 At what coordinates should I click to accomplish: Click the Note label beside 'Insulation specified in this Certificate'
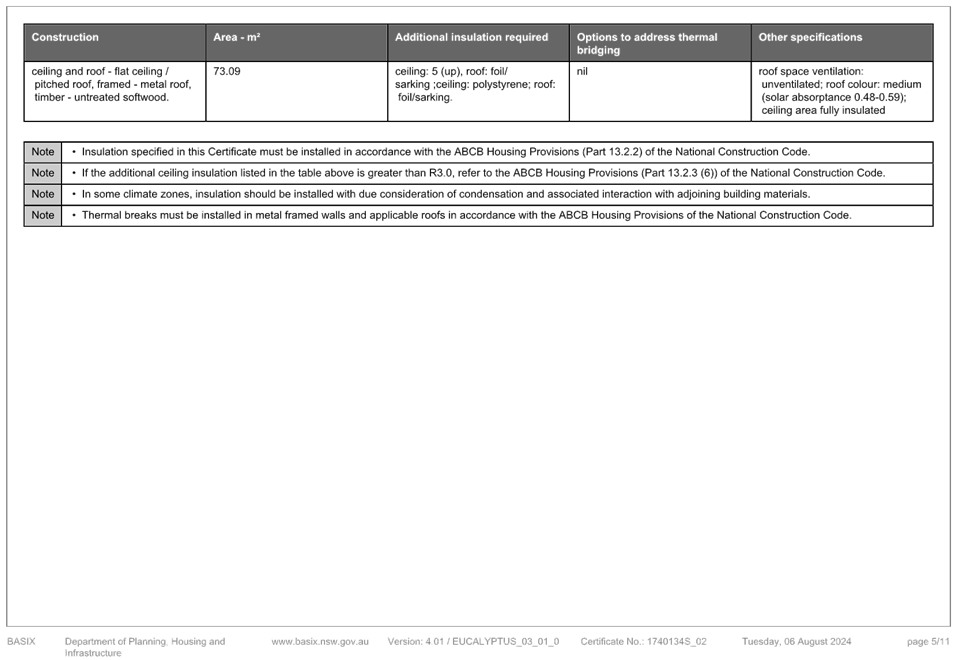tap(43, 152)
